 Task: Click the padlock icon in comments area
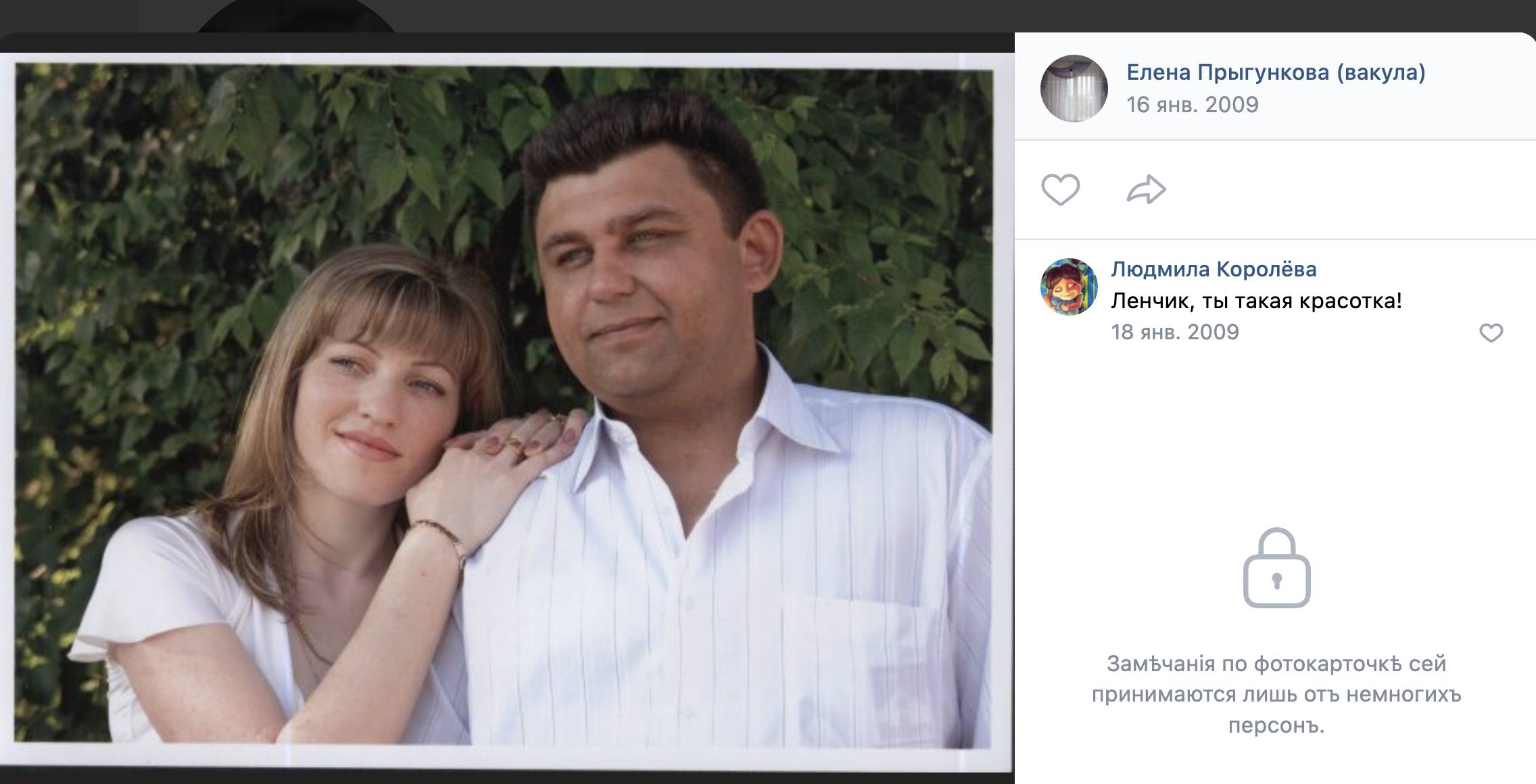coord(1276,568)
